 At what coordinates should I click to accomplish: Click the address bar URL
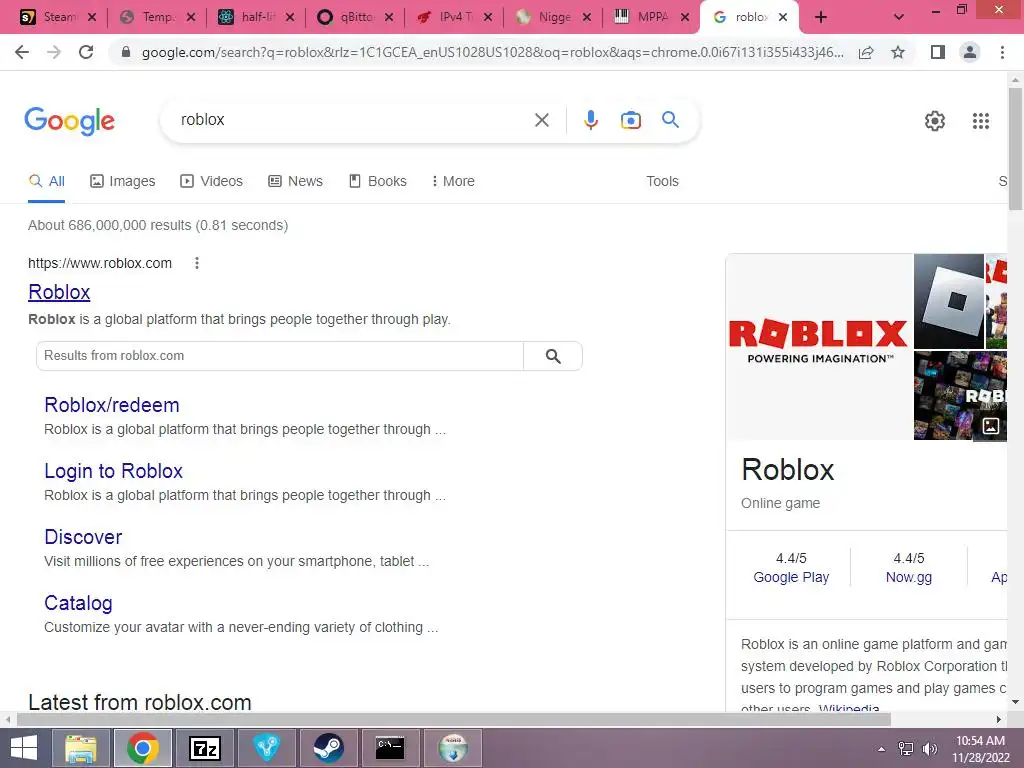pos(492,52)
